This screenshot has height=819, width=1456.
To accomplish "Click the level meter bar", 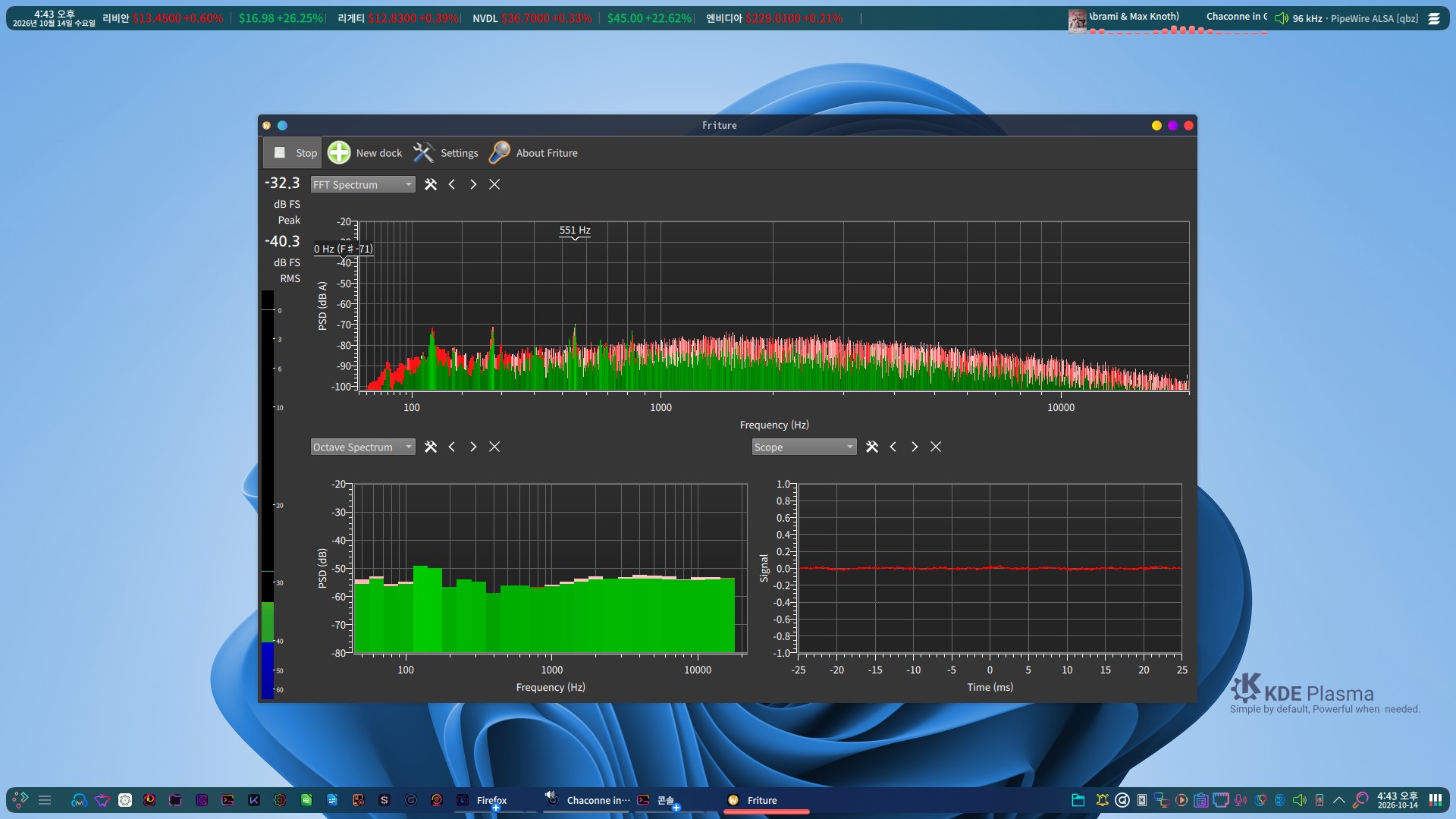I will [x=268, y=494].
